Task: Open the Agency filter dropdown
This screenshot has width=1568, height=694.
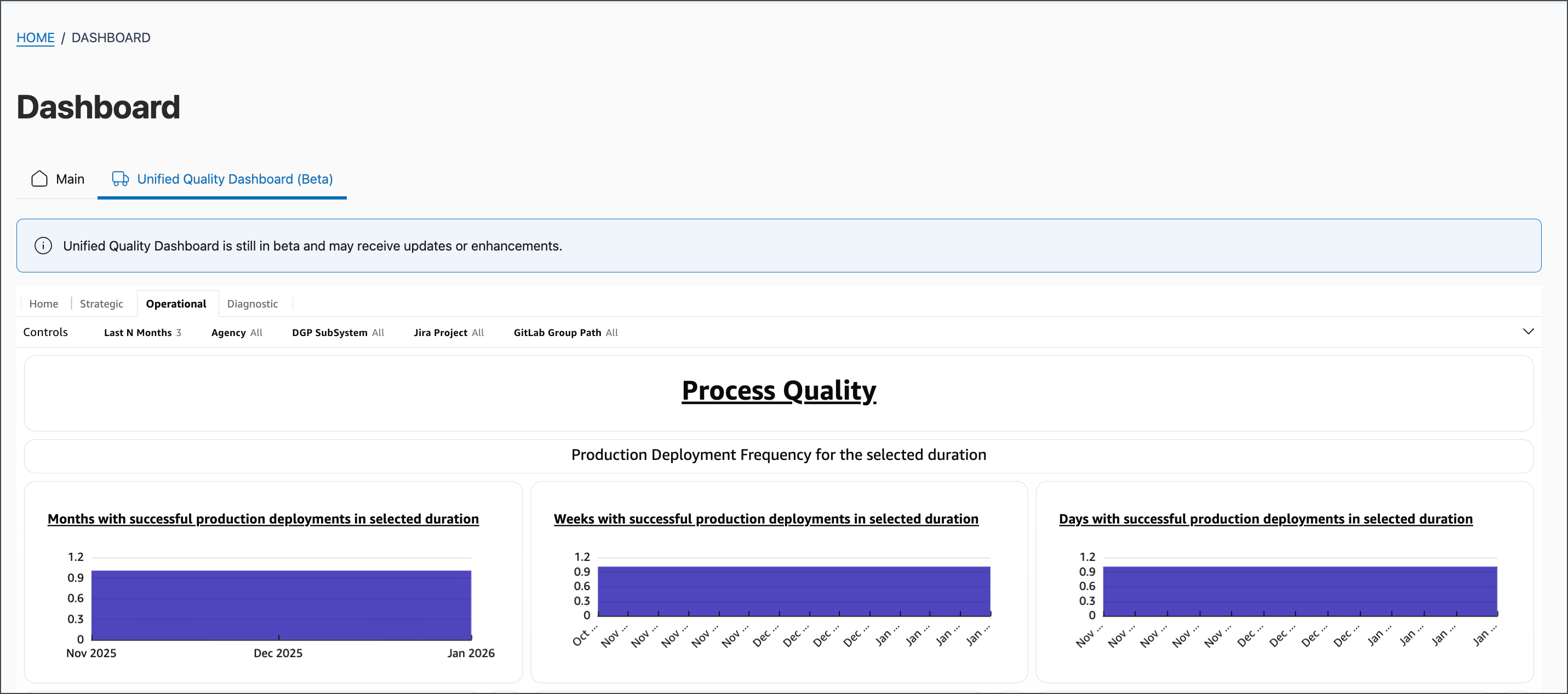Action: pyautogui.click(x=237, y=333)
